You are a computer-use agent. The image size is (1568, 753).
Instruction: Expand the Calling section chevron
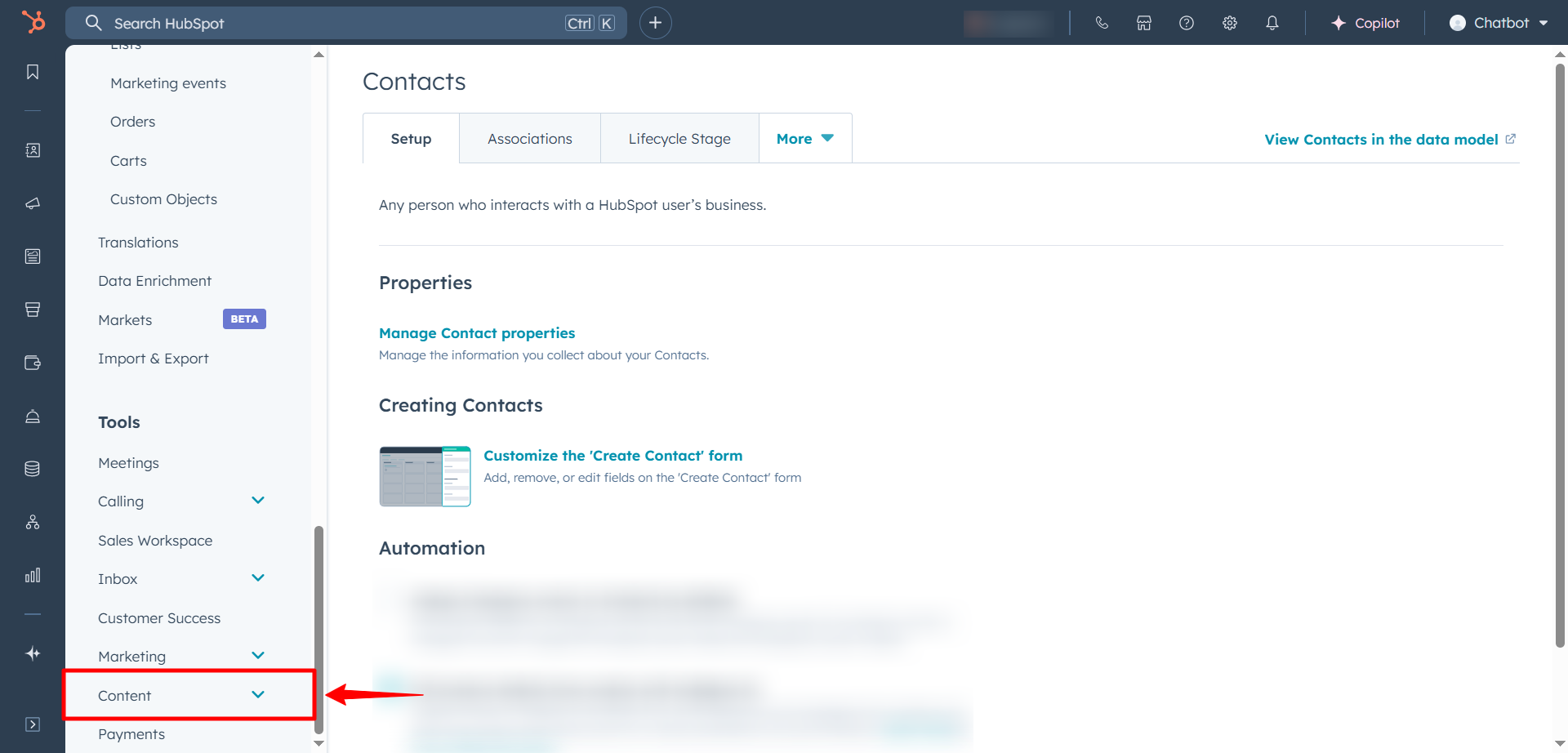(258, 501)
